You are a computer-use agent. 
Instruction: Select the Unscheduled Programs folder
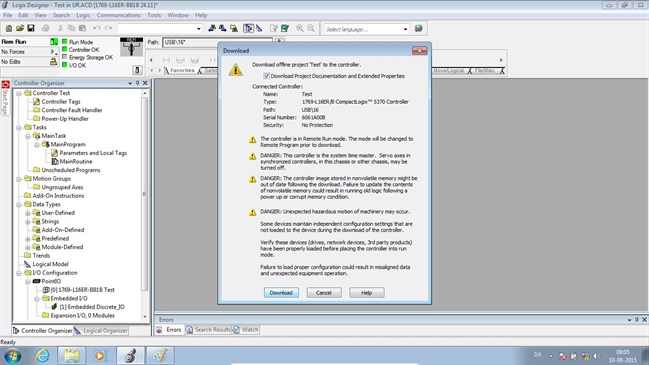tap(71, 170)
